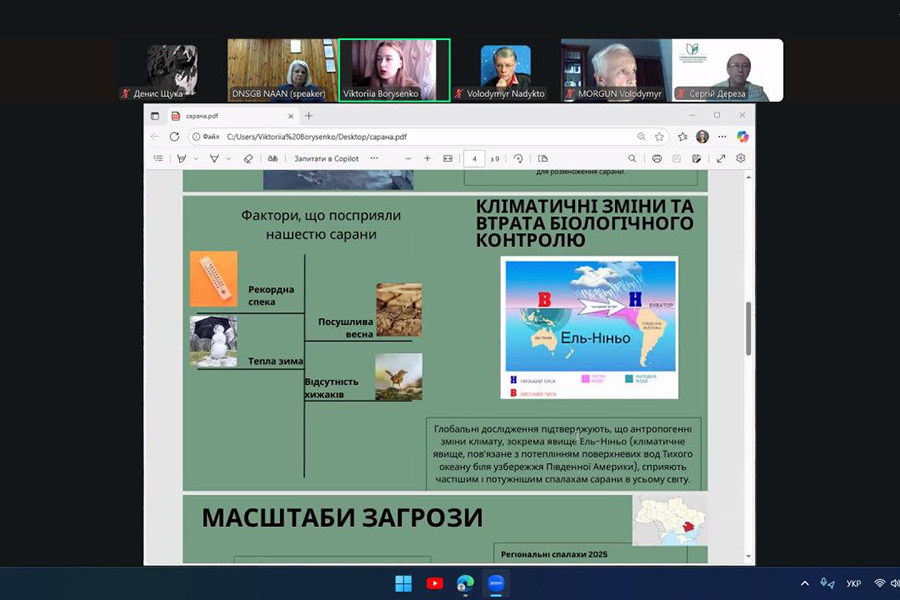
Task: Toggle read aloud button in PDF toolbar
Action: [272, 158]
